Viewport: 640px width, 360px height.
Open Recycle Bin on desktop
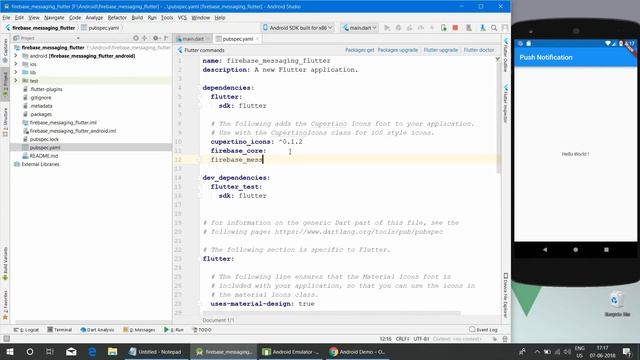(617, 304)
